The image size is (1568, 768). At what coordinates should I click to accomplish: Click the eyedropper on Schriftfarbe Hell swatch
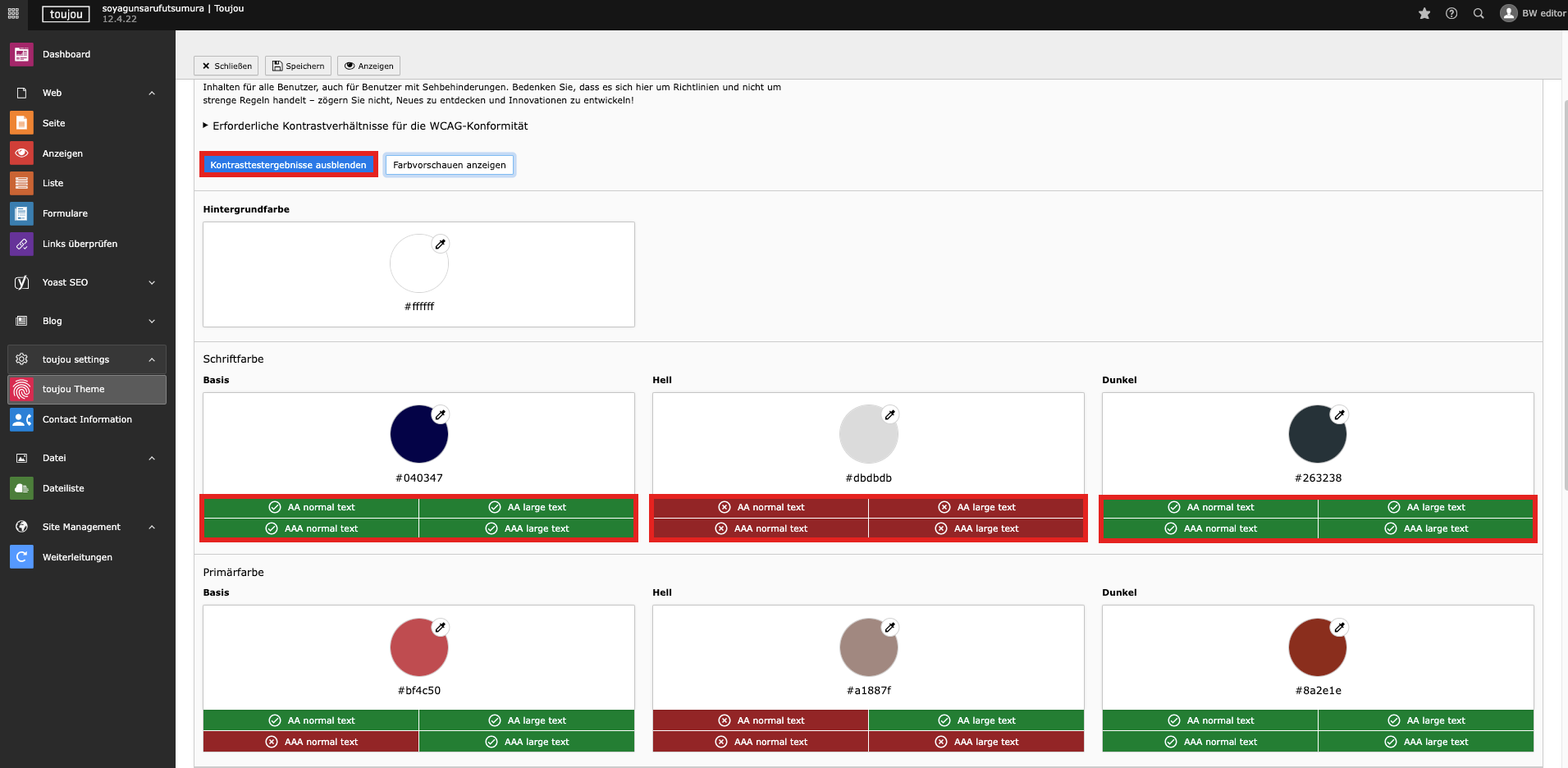point(889,414)
